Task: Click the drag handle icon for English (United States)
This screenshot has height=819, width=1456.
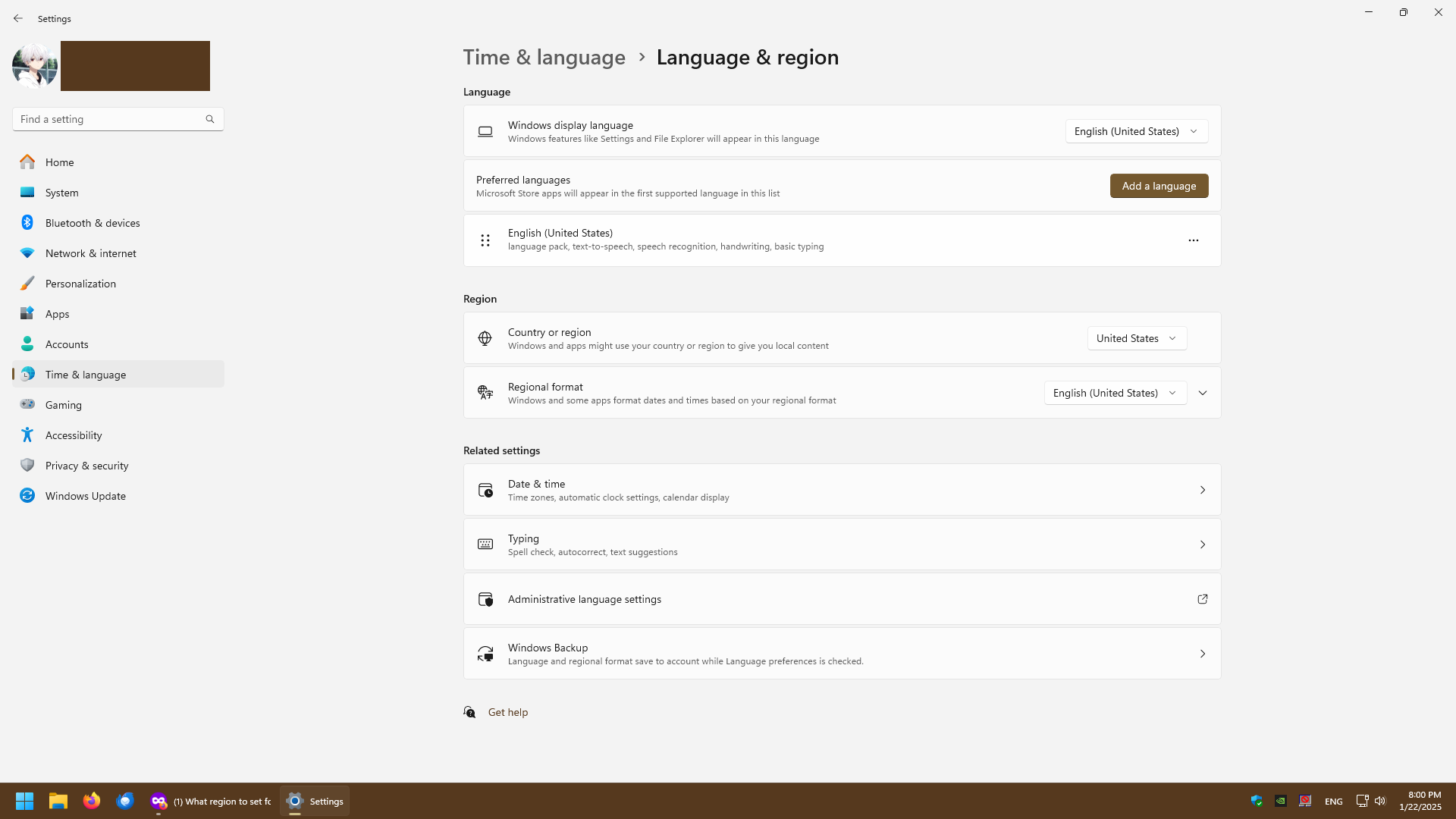Action: pos(485,240)
